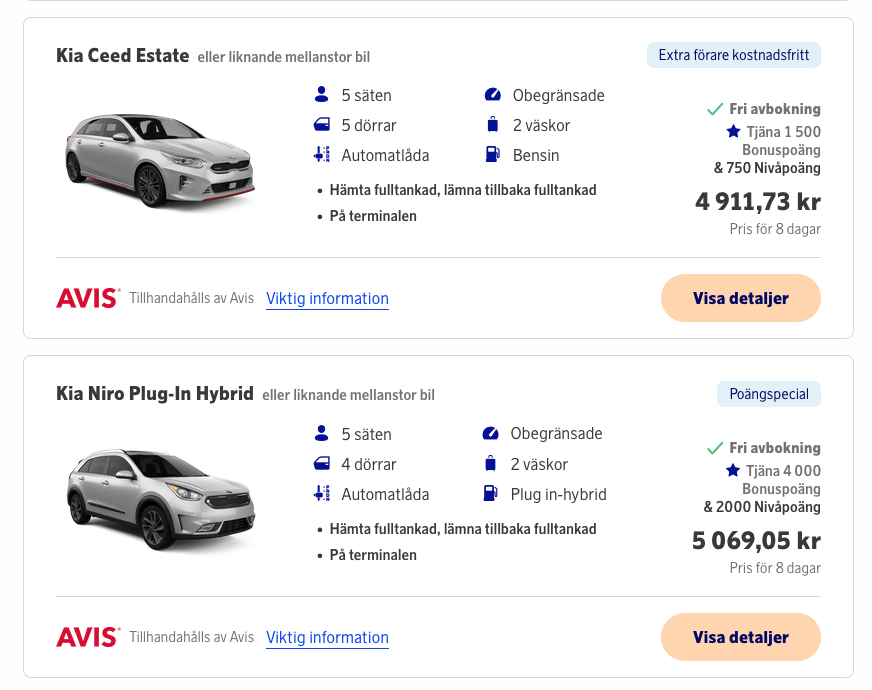Click the luggage icon for Kia Ceed Estate

click(492, 125)
